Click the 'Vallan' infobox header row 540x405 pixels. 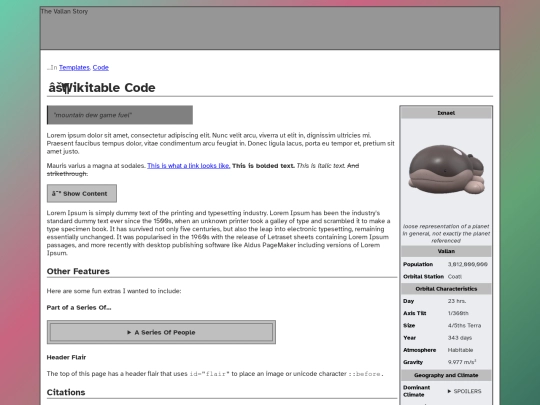[446, 251]
